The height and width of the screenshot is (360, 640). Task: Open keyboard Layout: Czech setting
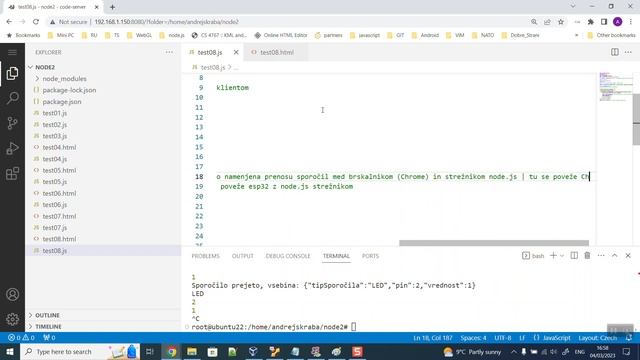point(598,338)
